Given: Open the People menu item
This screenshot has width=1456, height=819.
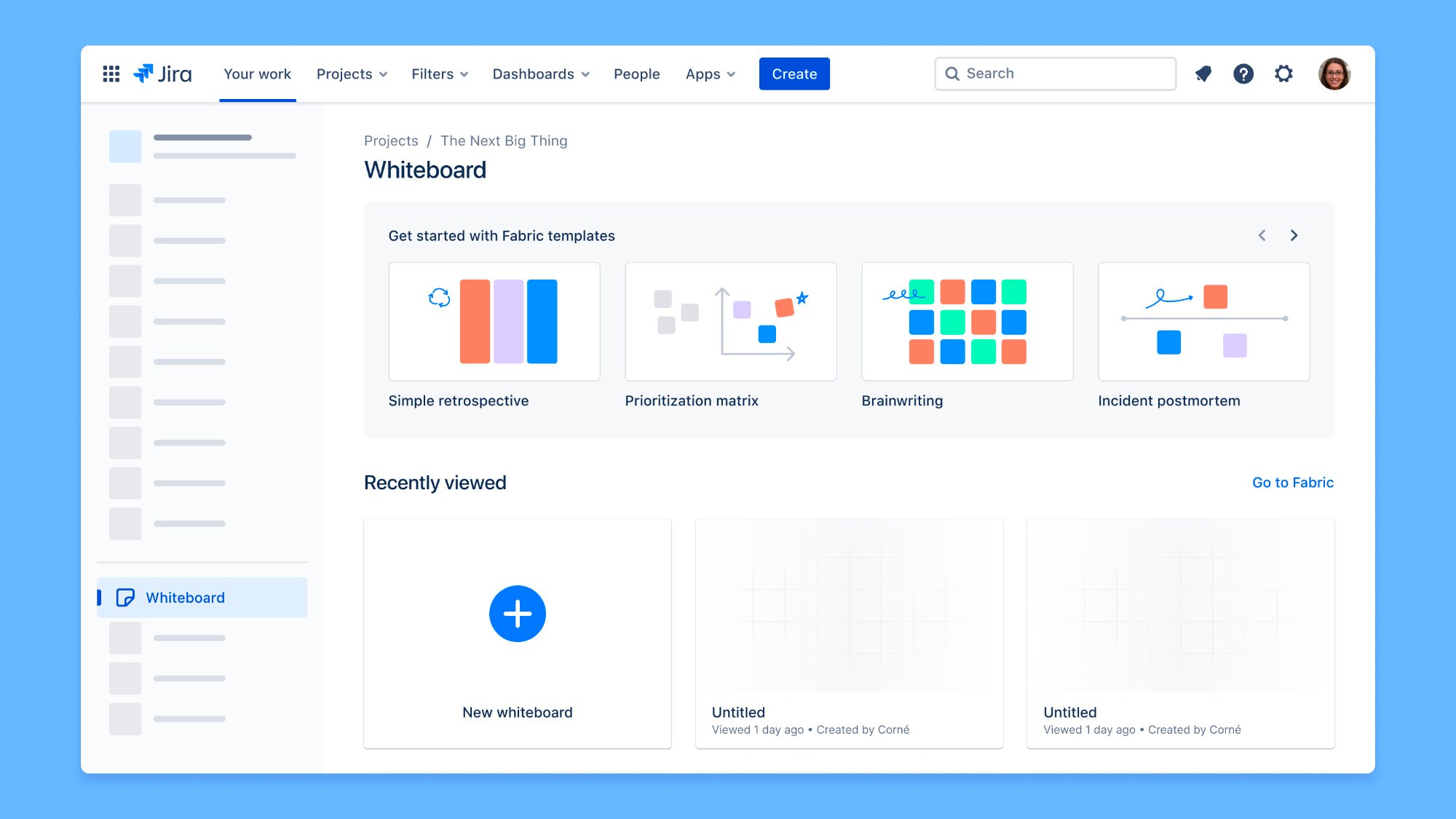Looking at the screenshot, I should [x=637, y=74].
